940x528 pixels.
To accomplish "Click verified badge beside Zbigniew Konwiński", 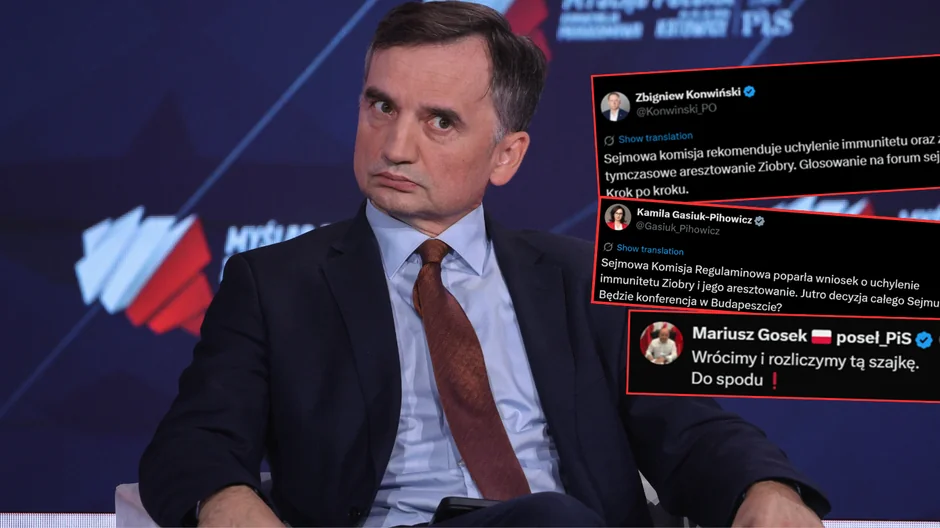I will [749, 92].
